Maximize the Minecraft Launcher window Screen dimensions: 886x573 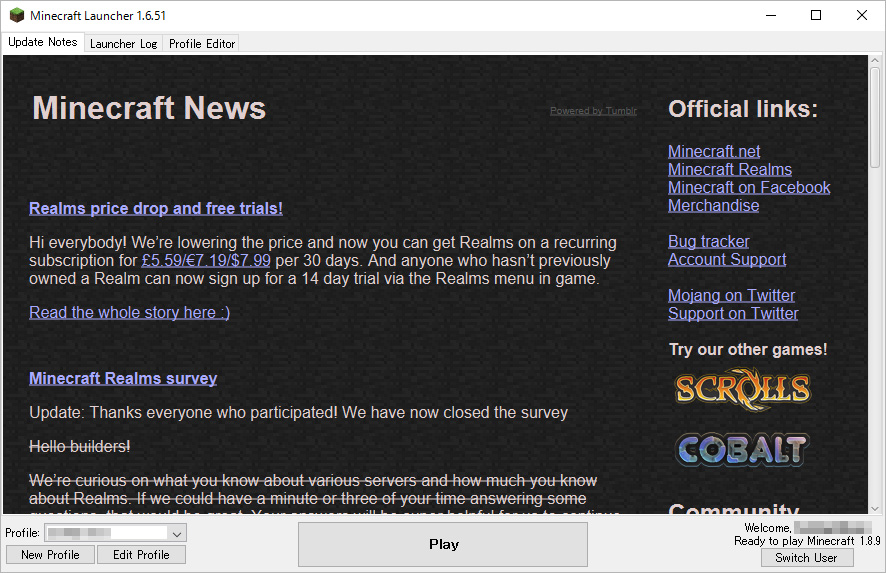click(x=816, y=15)
